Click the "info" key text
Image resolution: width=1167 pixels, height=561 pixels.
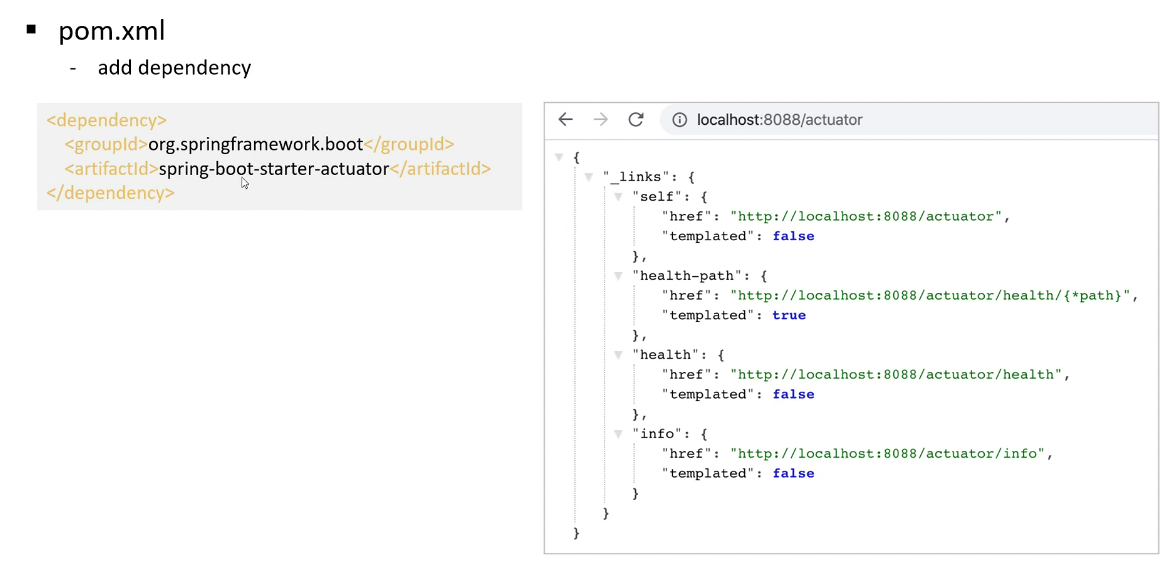pos(656,434)
